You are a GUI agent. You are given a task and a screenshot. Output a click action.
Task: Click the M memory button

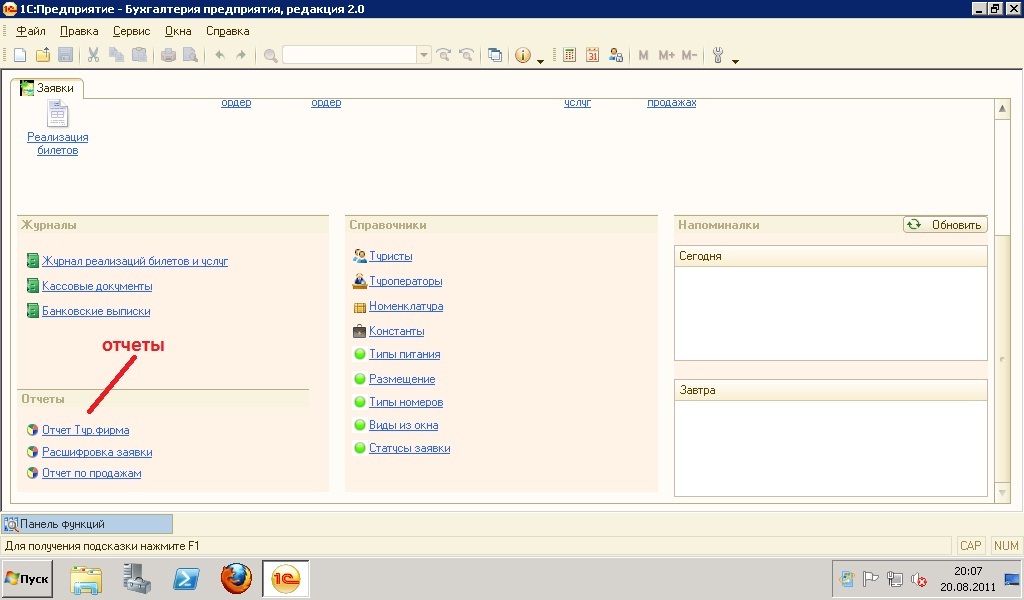click(x=643, y=55)
